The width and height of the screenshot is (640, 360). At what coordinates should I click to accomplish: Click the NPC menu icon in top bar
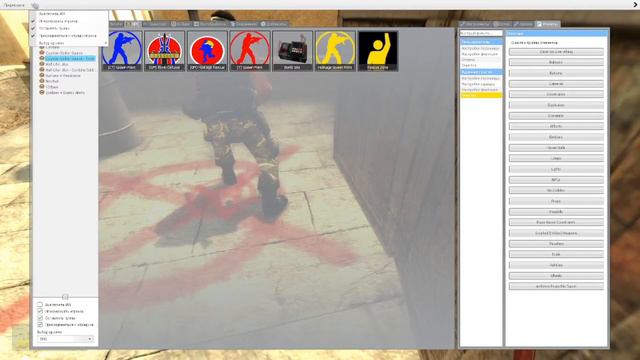[x=35, y=5]
